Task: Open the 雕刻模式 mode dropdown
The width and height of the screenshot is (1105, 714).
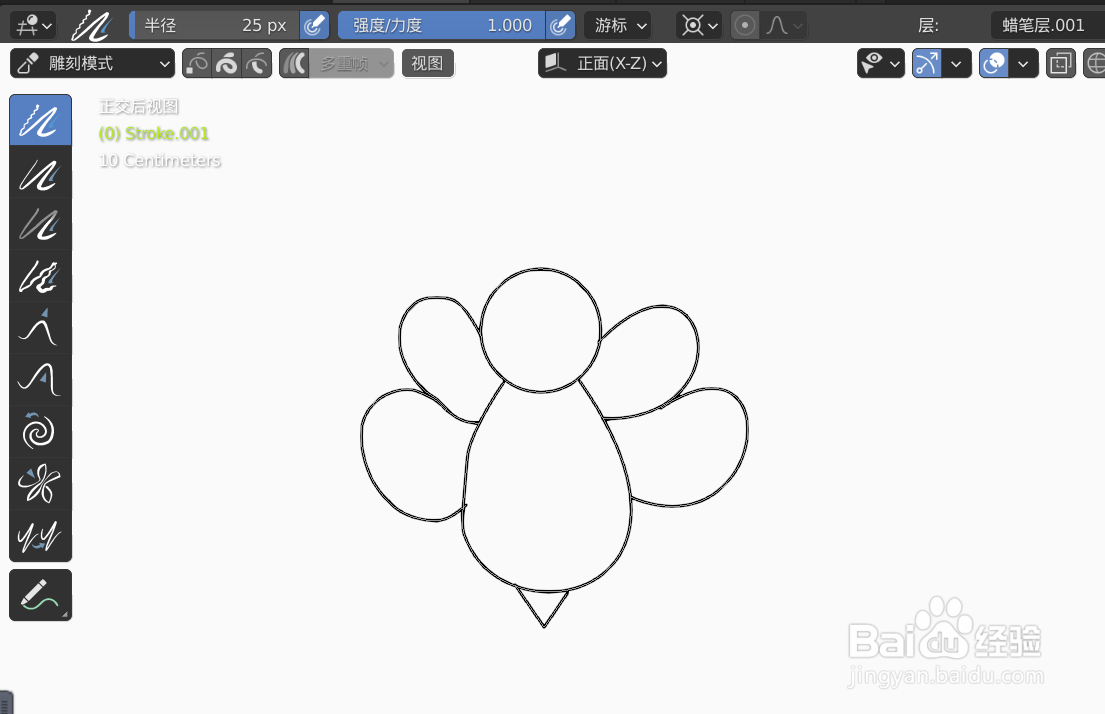Action: tap(92, 63)
